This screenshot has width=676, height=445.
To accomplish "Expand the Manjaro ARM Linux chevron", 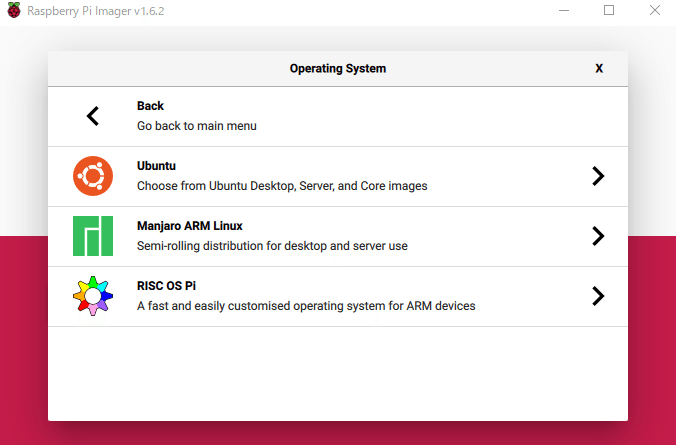I will (x=598, y=236).
